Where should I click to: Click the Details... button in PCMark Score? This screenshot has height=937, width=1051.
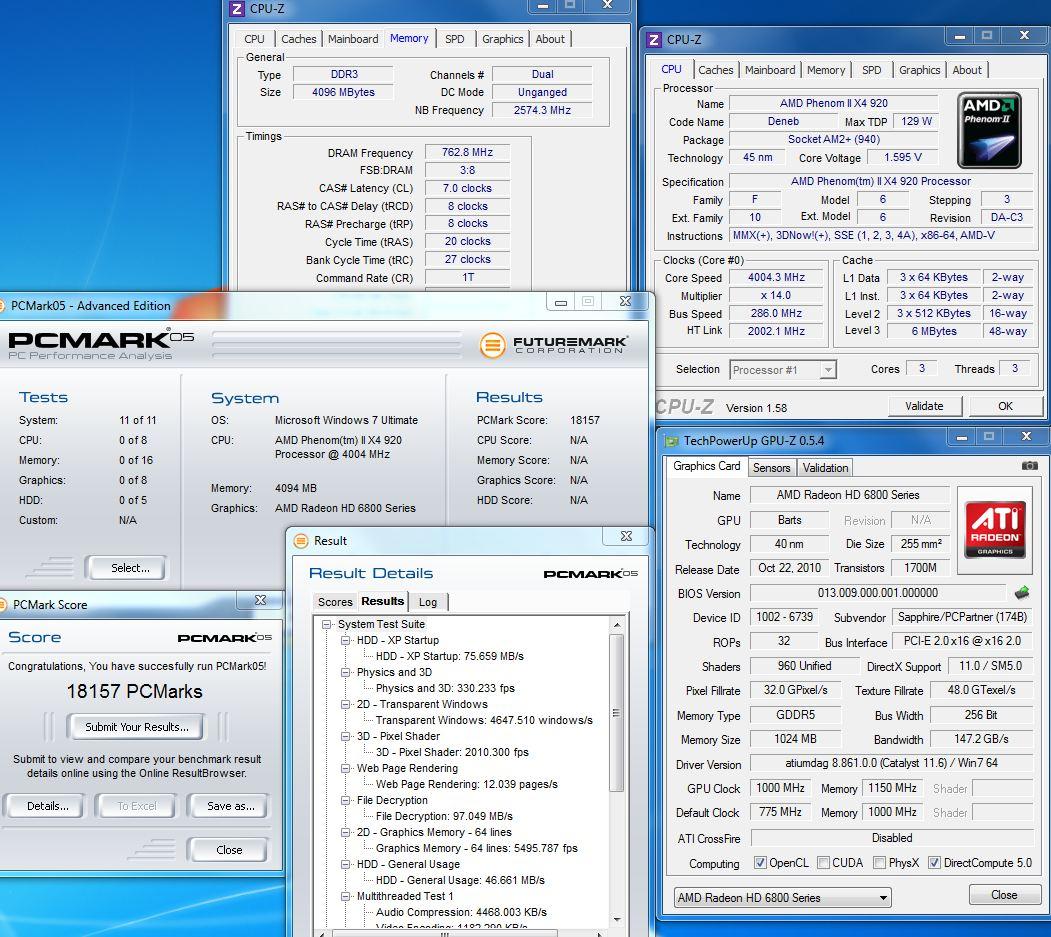pyautogui.click(x=48, y=806)
